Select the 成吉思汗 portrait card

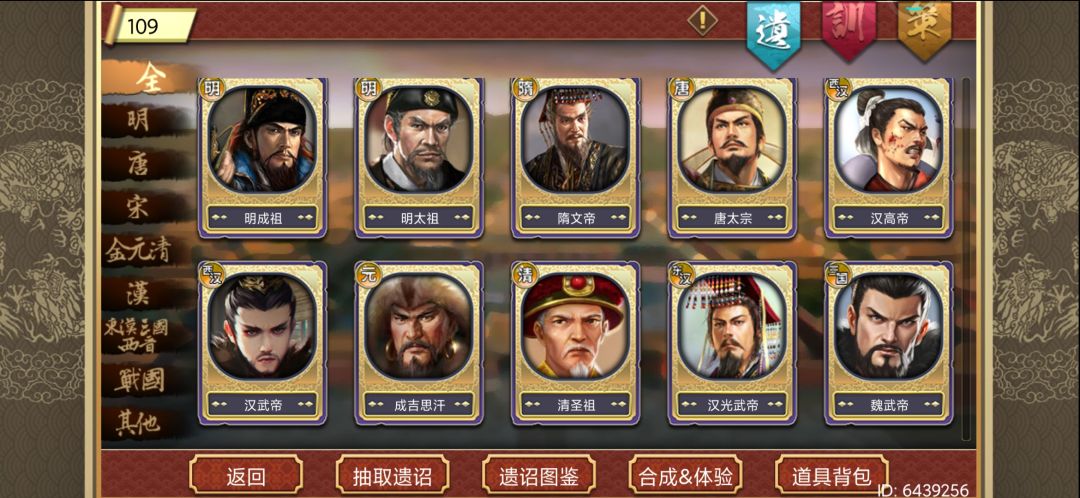click(419, 343)
